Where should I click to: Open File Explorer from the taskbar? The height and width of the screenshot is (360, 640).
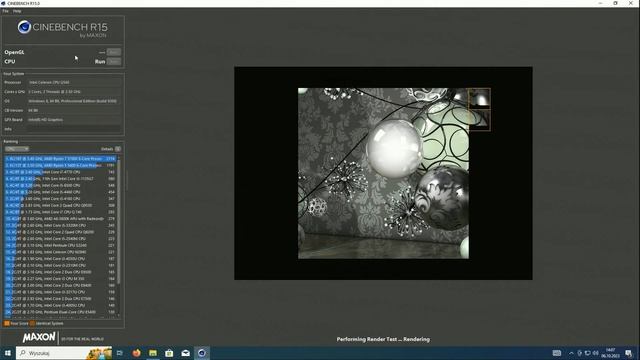(x=153, y=353)
